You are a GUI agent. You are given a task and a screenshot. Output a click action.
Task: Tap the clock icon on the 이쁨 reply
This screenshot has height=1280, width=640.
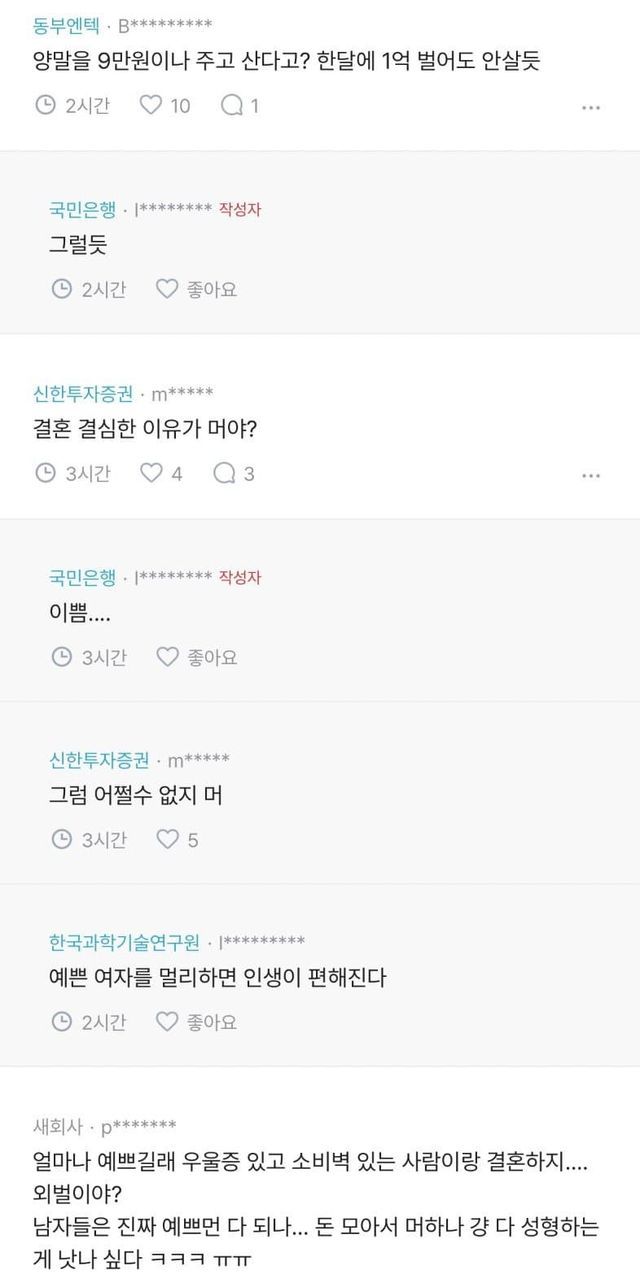click(x=62, y=657)
